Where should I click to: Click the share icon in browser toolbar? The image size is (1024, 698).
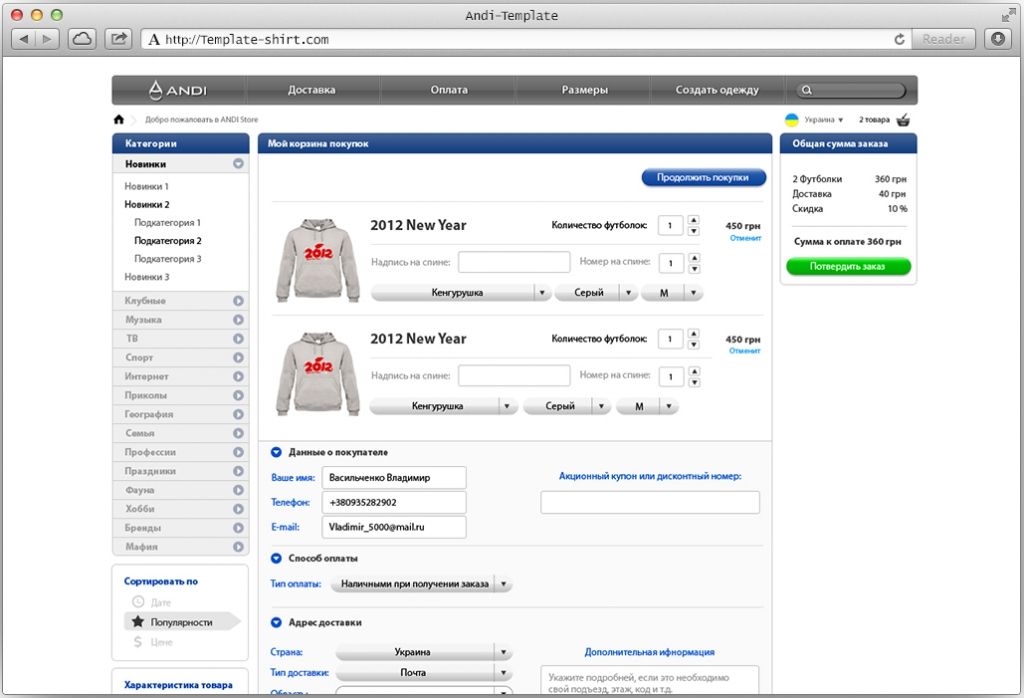click(118, 39)
